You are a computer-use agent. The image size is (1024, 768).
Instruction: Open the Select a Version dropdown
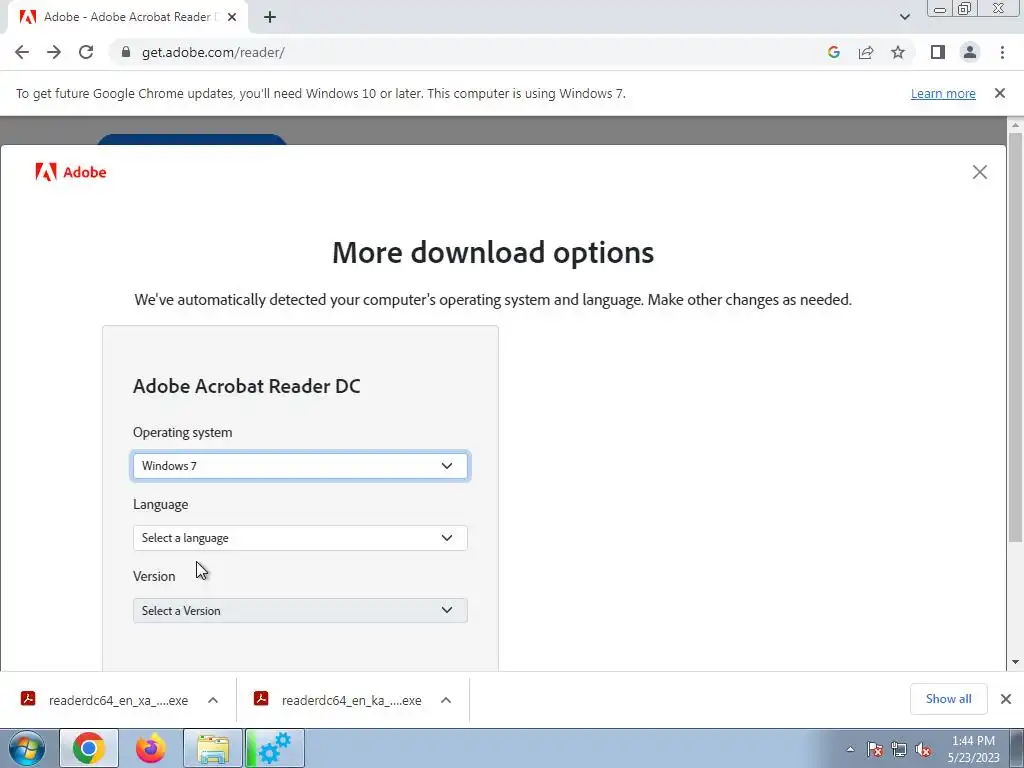[x=300, y=611]
